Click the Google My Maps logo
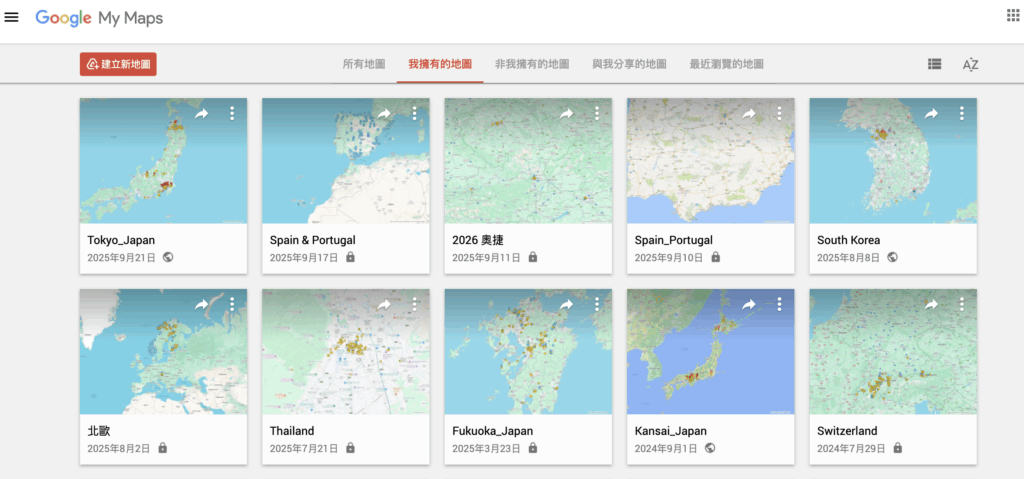This screenshot has height=479, width=1024. [x=99, y=18]
